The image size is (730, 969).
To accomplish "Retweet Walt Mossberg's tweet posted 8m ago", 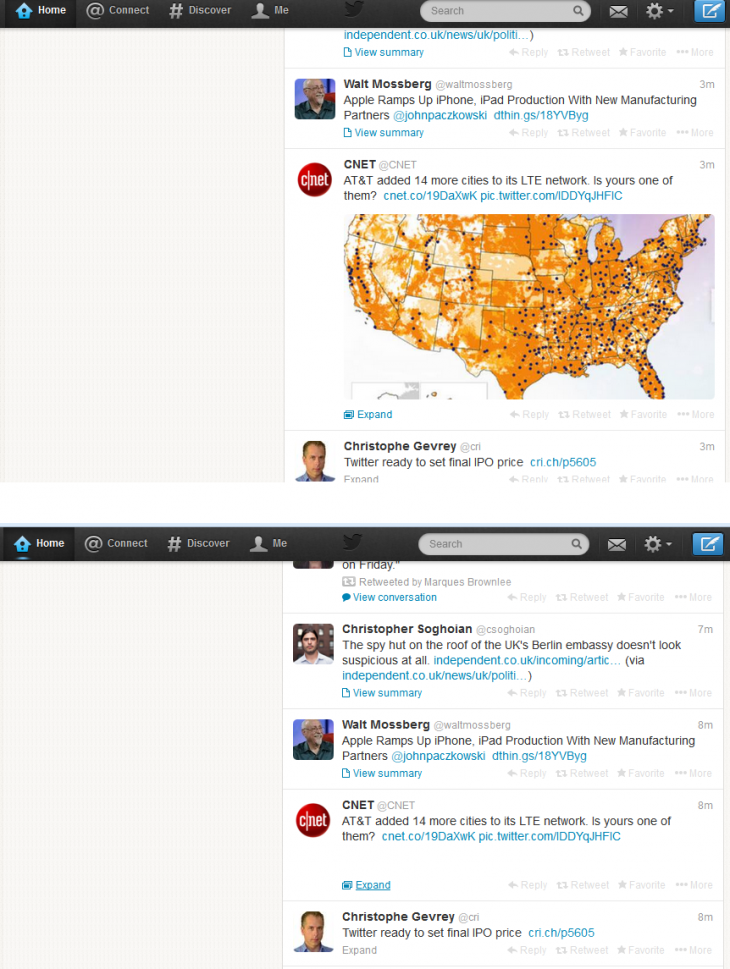I will point(583,773).
